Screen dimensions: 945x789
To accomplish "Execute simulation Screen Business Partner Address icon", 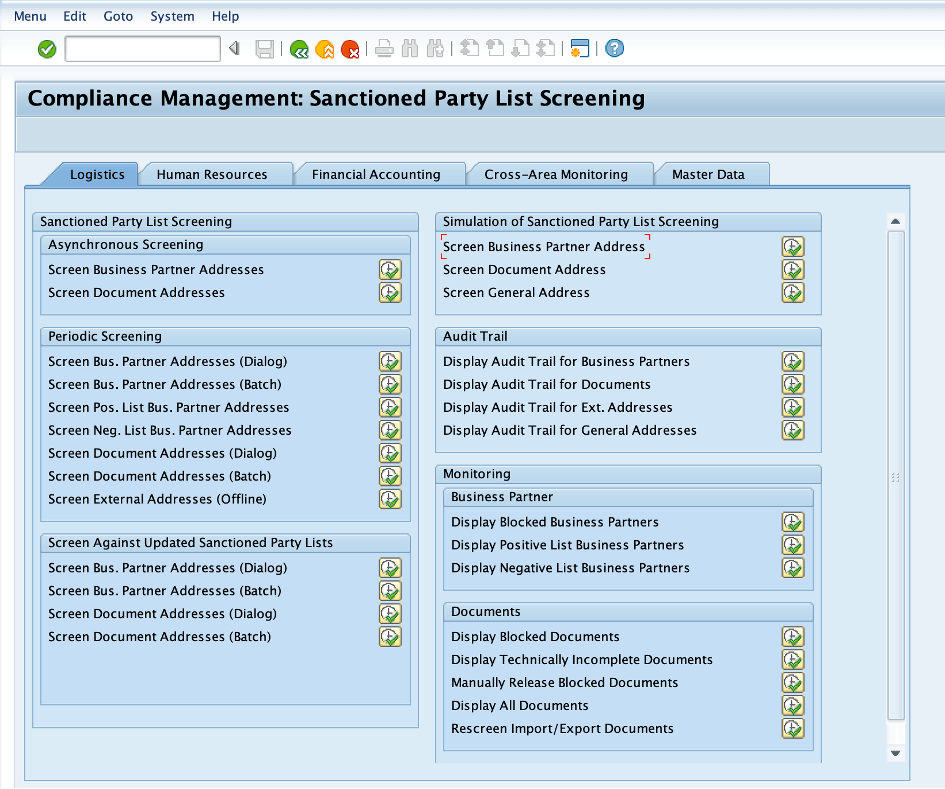I will click(793, 247).
